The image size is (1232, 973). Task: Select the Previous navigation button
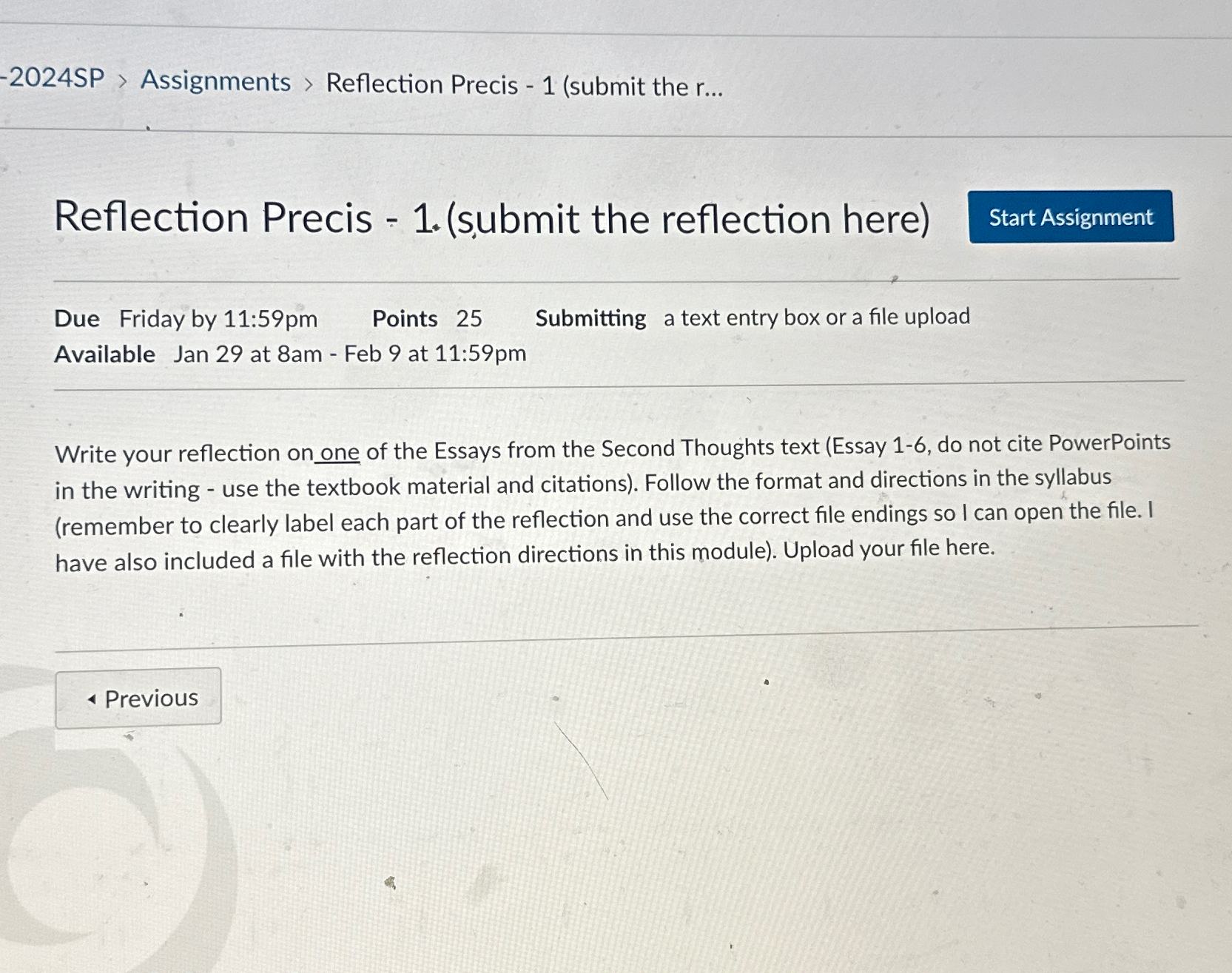[139, 697]
